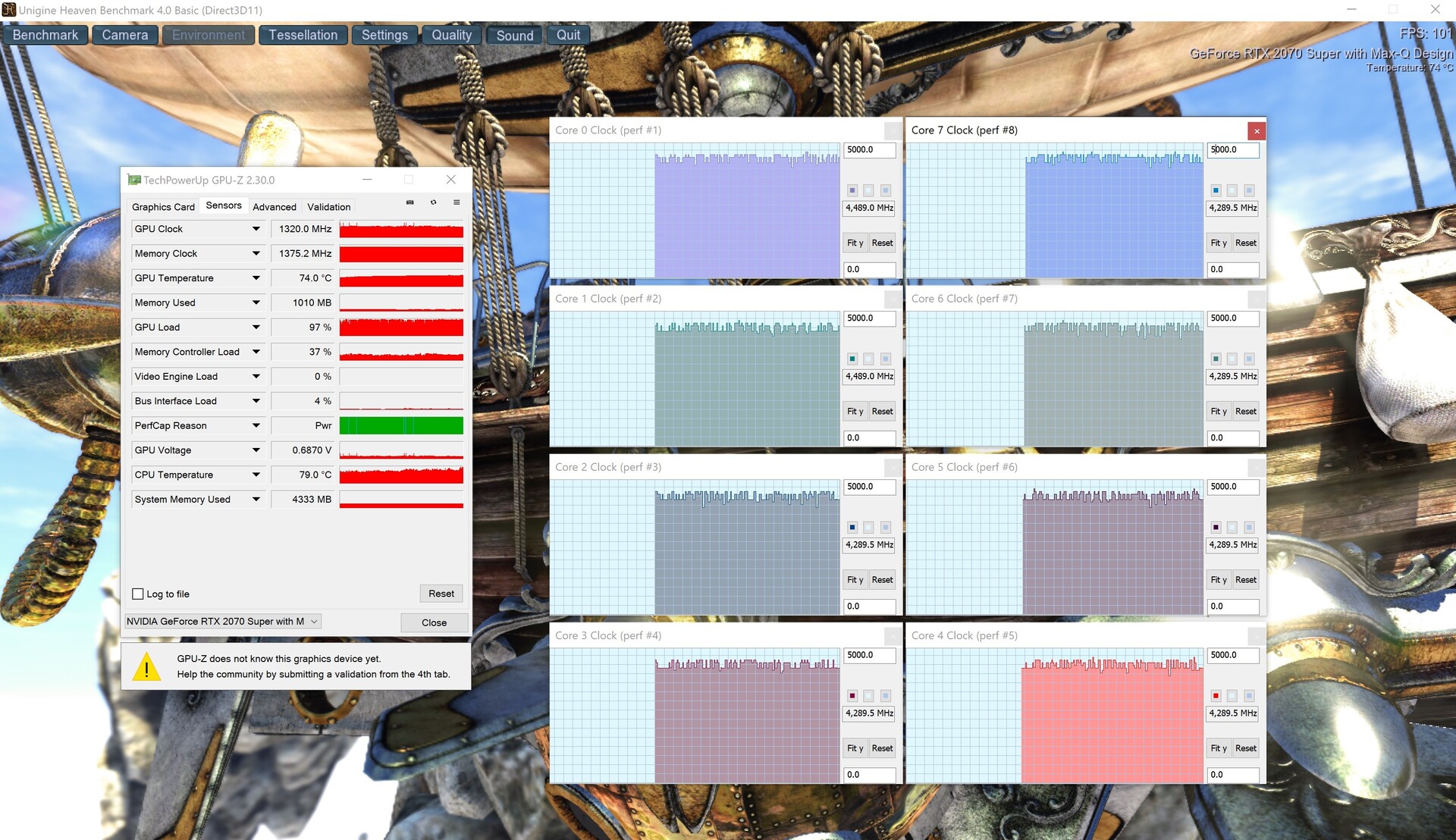
Task: Toggle Sound in the Heaven menu
Action: 515,35
